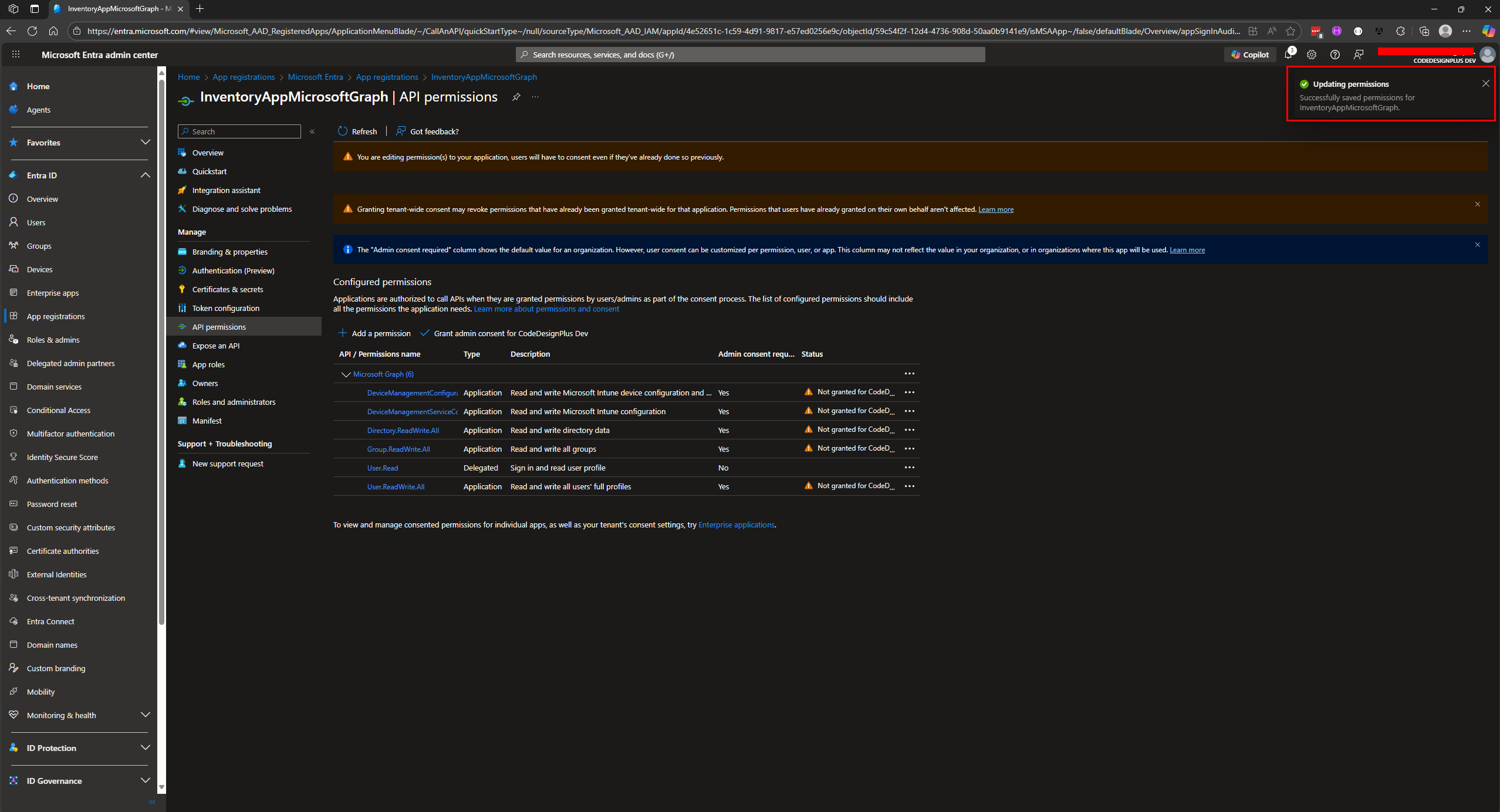Open the User.Read permission link

point(383,468)
